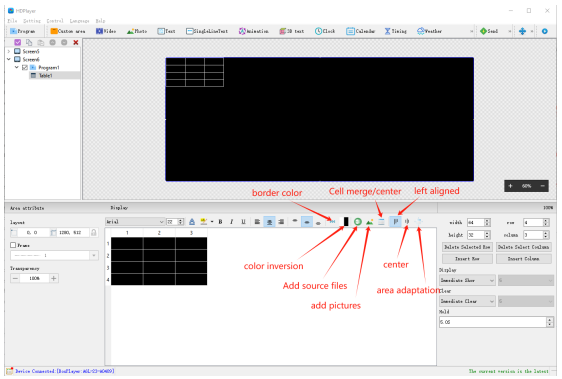The image size is (562, 379).
Task: Toggle Italic formatting
Action: [x=232, y=222]
